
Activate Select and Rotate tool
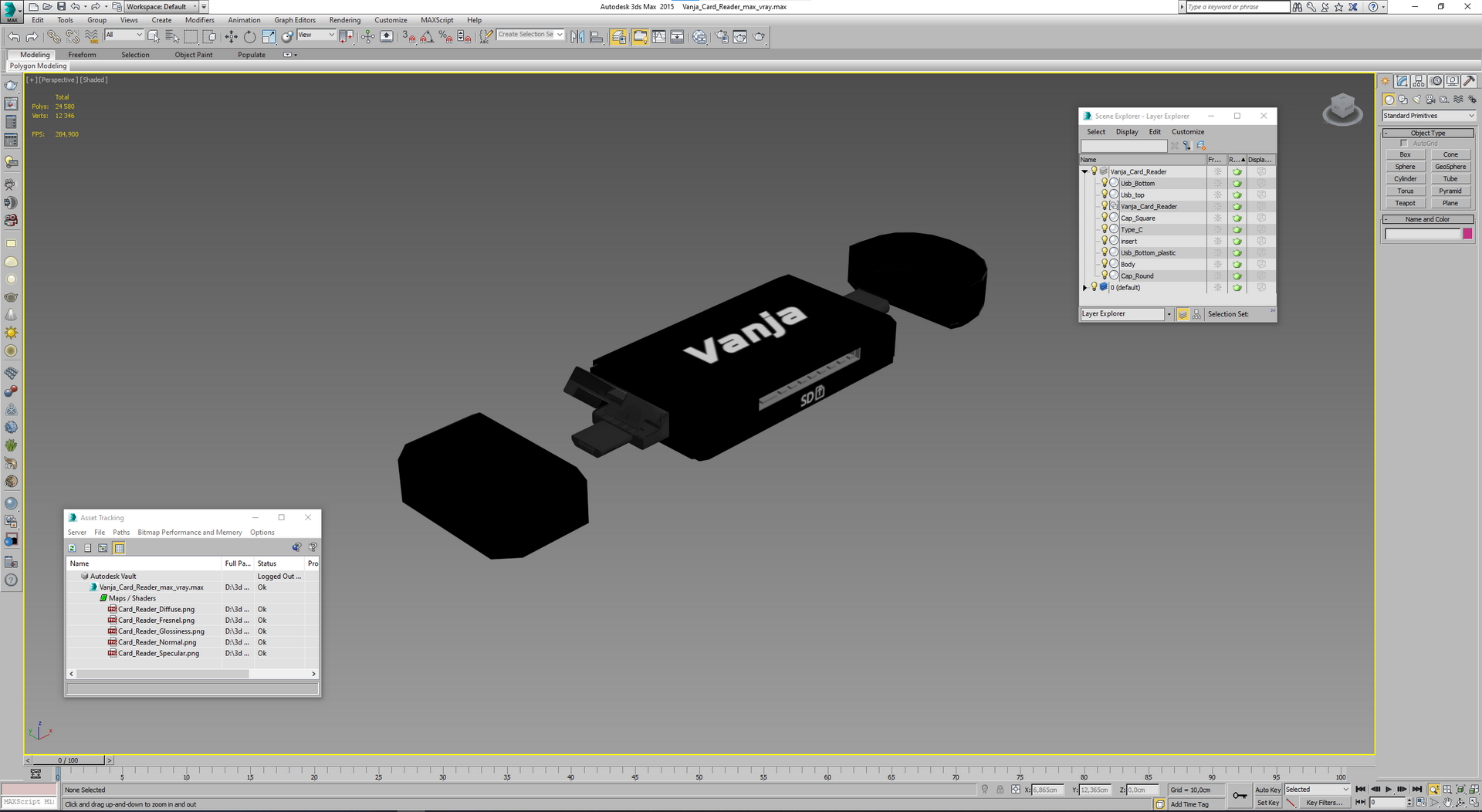(249, 36)
